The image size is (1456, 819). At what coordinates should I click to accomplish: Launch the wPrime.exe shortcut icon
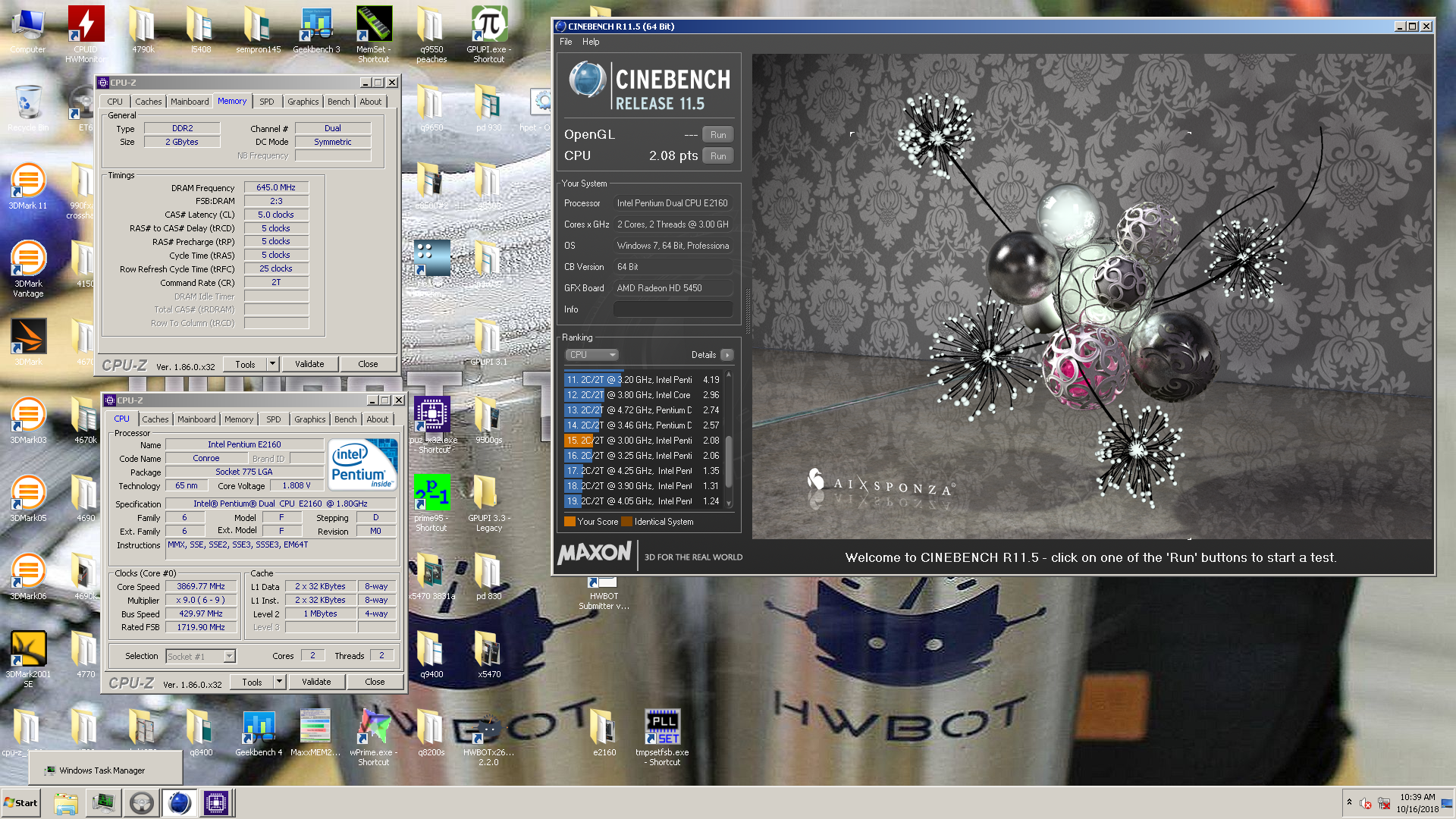click(374, 738)
